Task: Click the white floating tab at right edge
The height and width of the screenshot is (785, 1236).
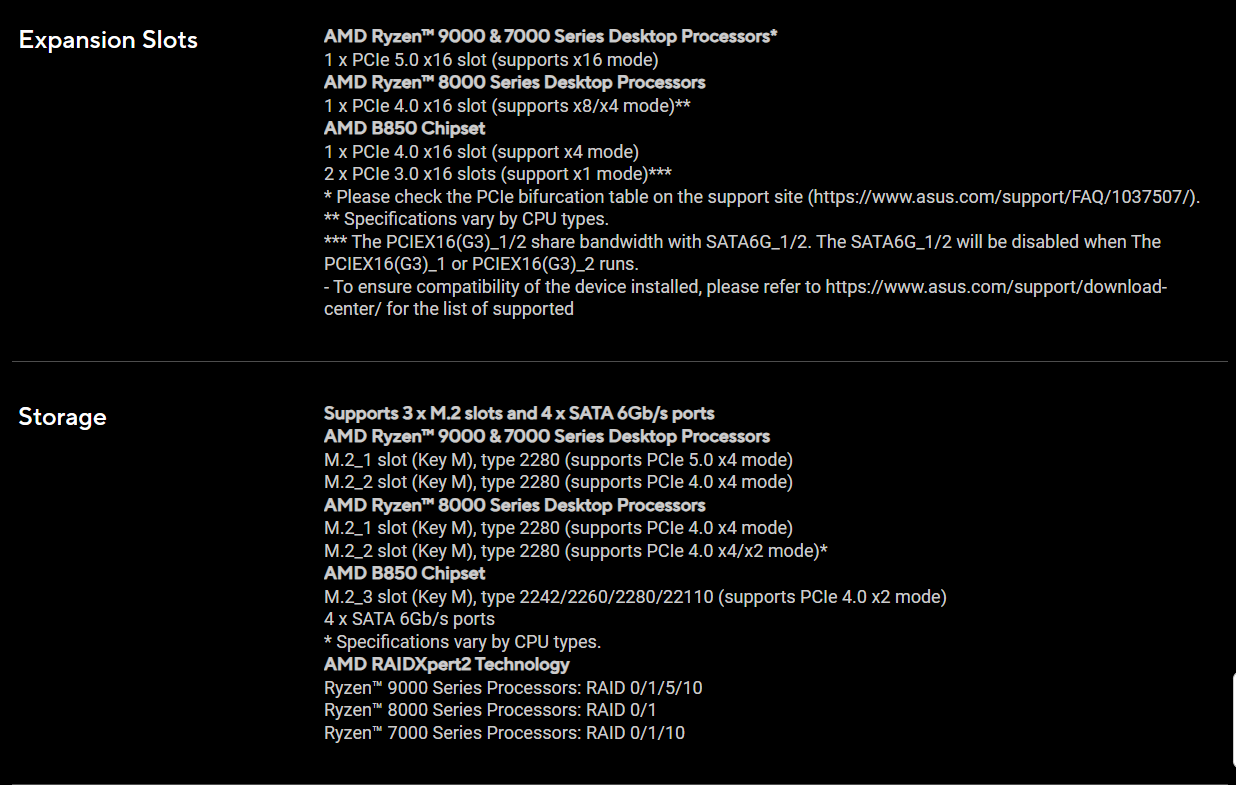Action: coord(1233,722)
